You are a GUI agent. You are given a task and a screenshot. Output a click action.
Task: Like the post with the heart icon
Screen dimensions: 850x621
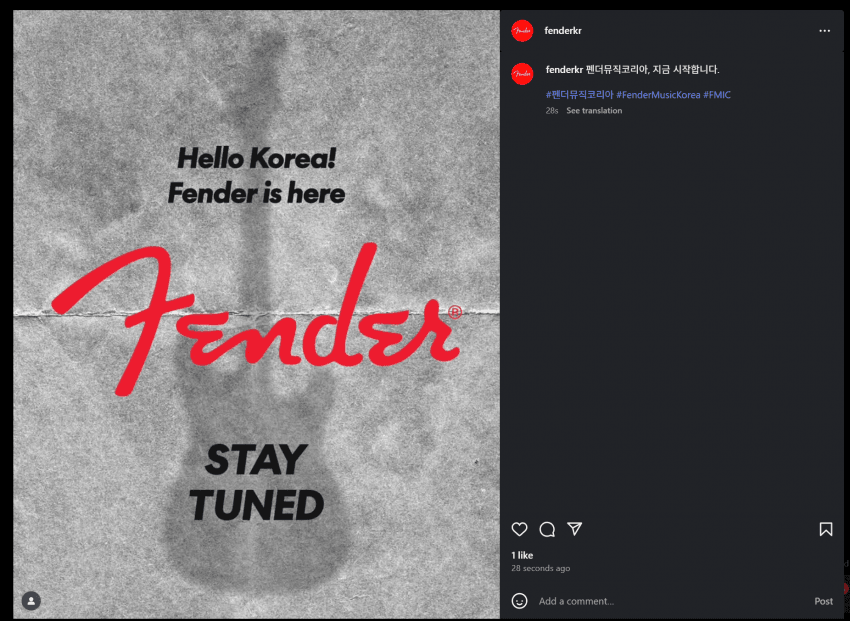(519, 529)
